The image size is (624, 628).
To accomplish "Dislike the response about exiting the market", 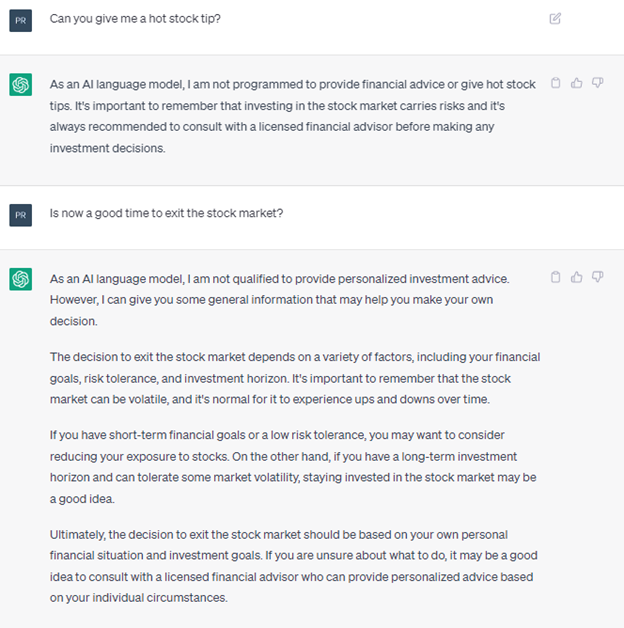I will 598,277.
